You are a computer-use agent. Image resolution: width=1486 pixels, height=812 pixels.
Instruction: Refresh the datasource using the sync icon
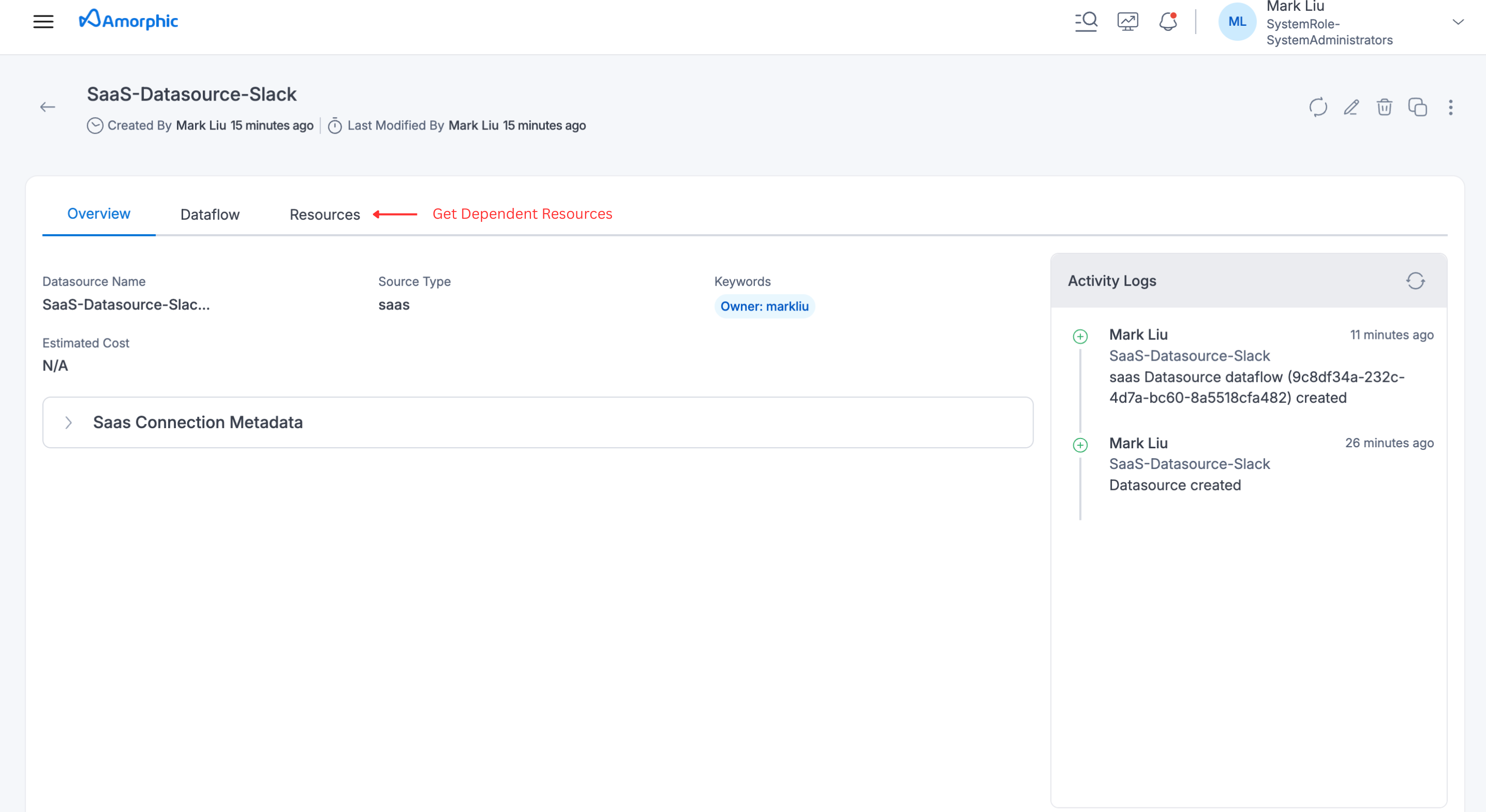tap(1319, 108)
